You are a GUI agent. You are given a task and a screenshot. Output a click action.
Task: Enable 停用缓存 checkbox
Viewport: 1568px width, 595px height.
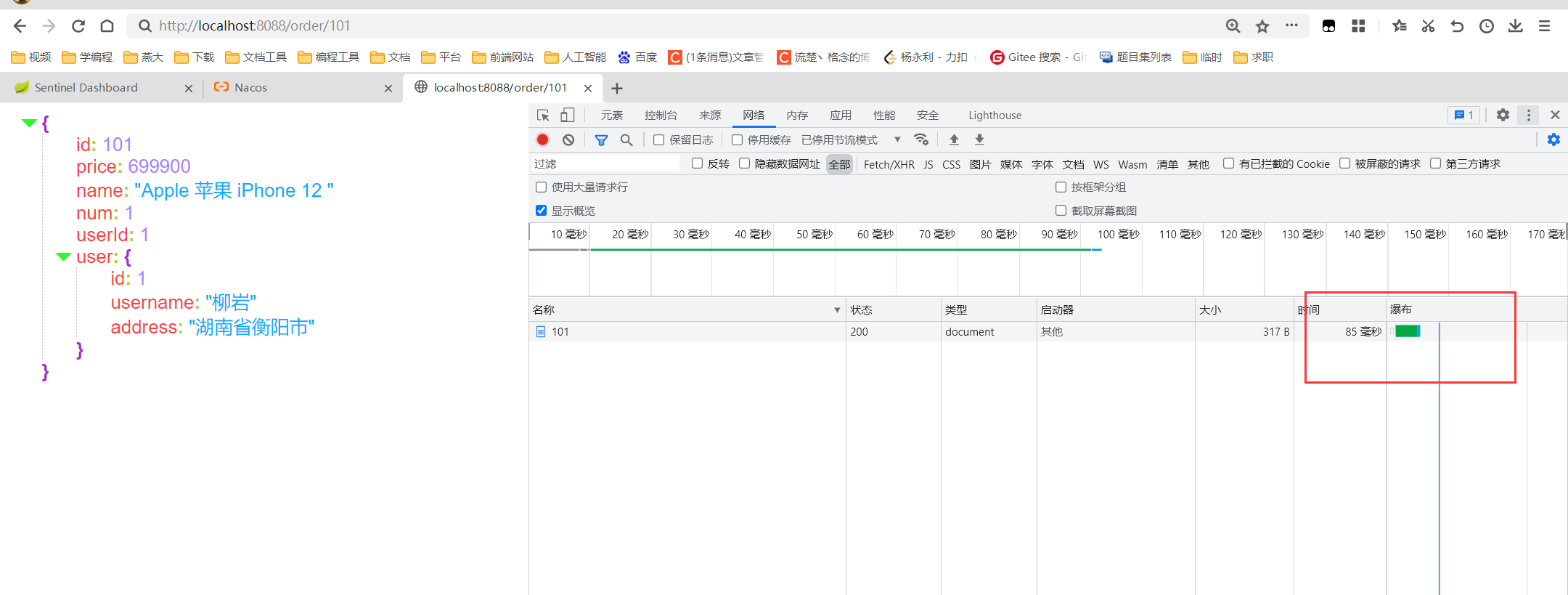point(737,139)
